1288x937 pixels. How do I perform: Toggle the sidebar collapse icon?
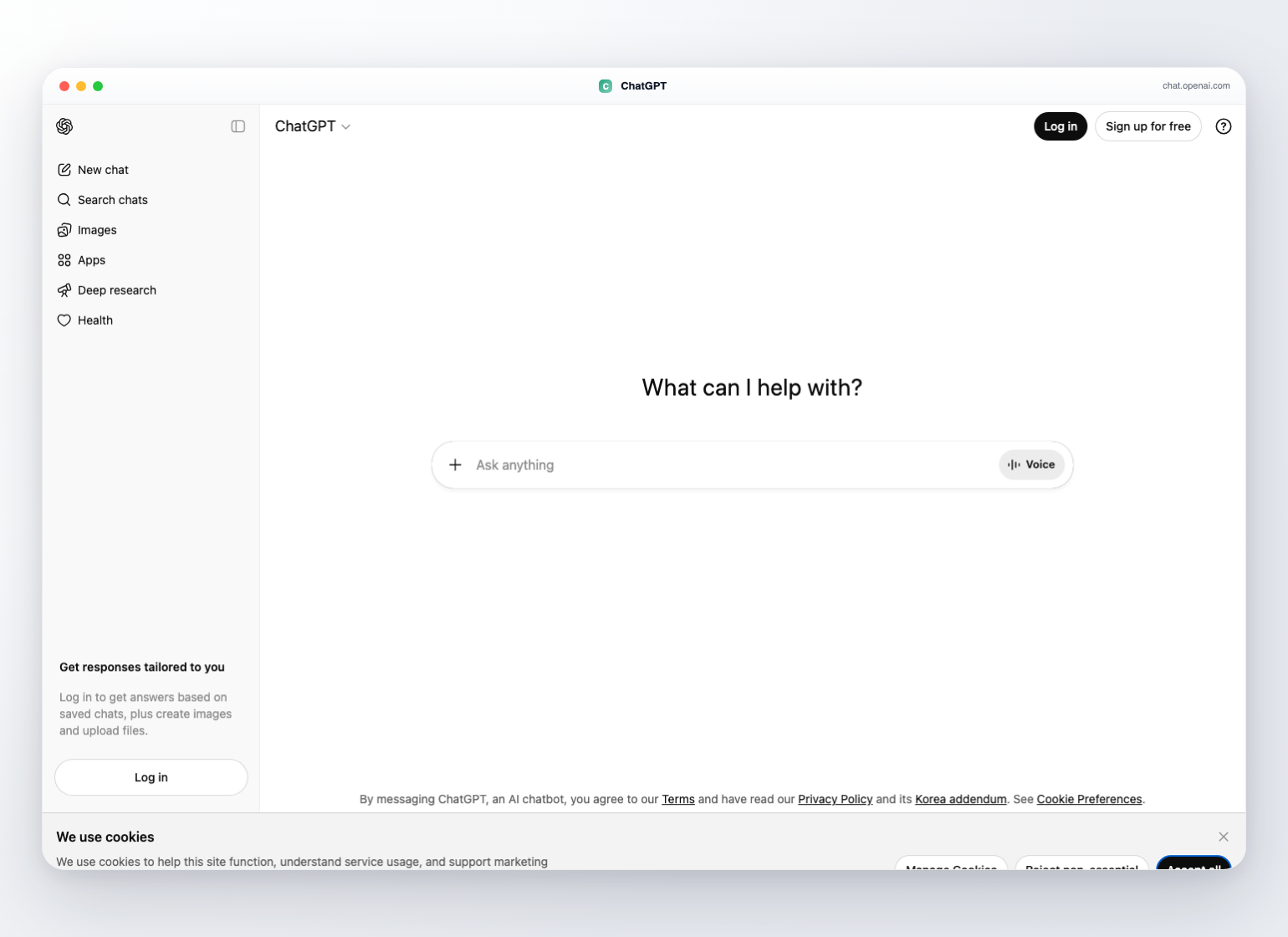[238, 126]
